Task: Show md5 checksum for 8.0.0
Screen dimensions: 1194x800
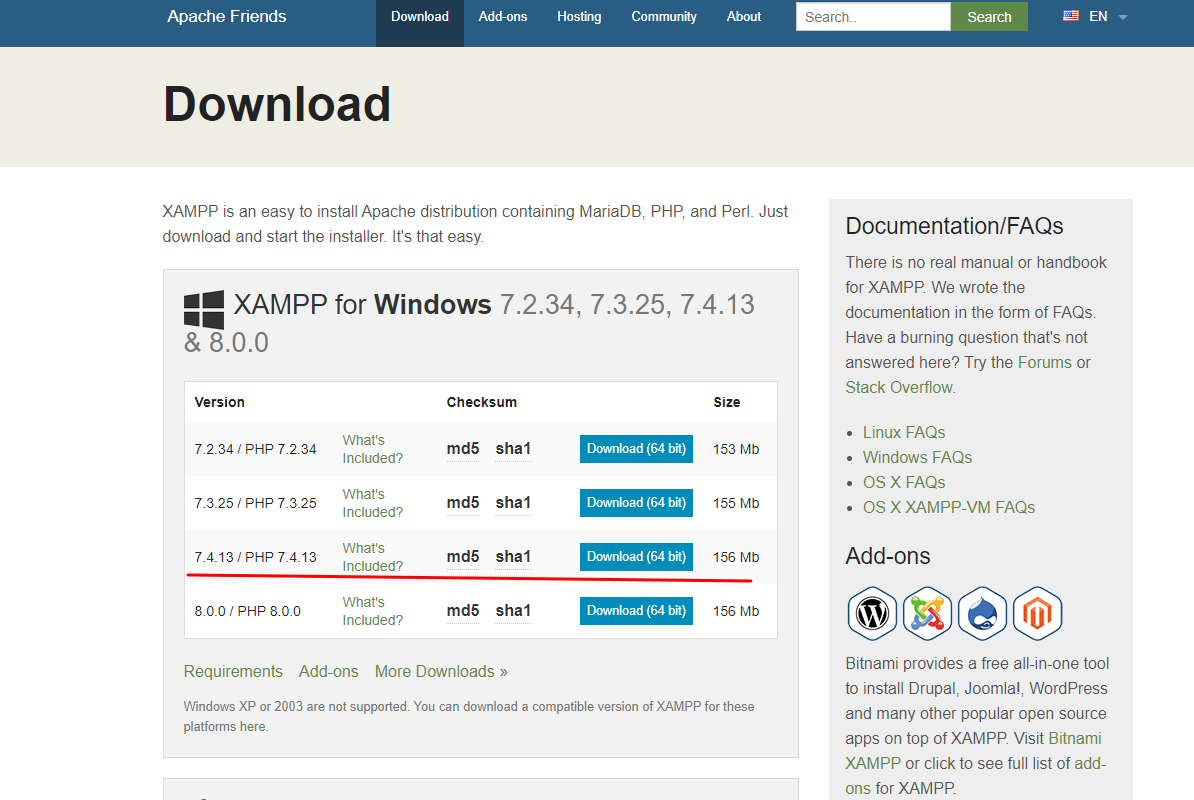Action: coord(463,611)
